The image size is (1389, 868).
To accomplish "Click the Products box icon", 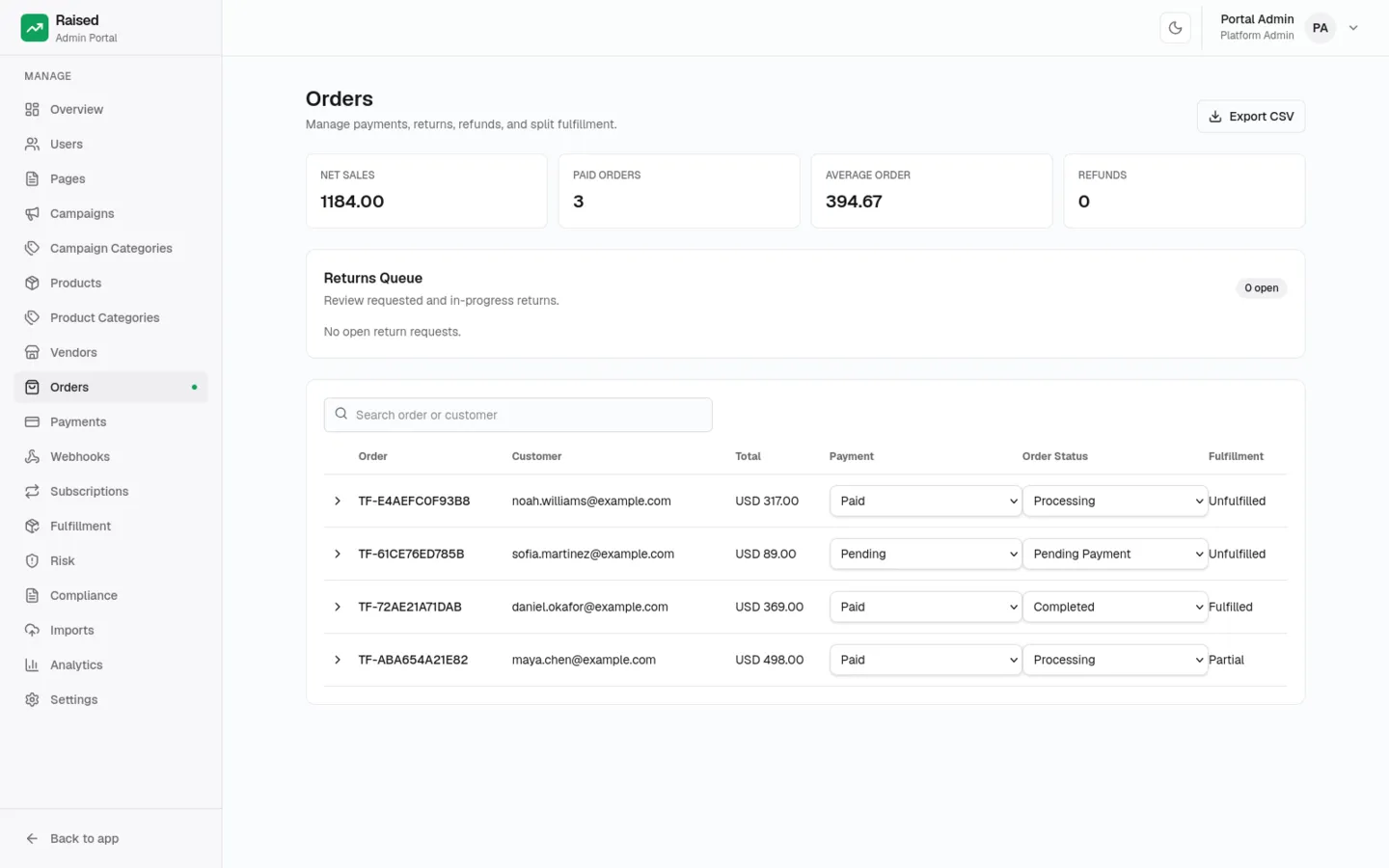I will pyautogui.click(x=32, y=283).
